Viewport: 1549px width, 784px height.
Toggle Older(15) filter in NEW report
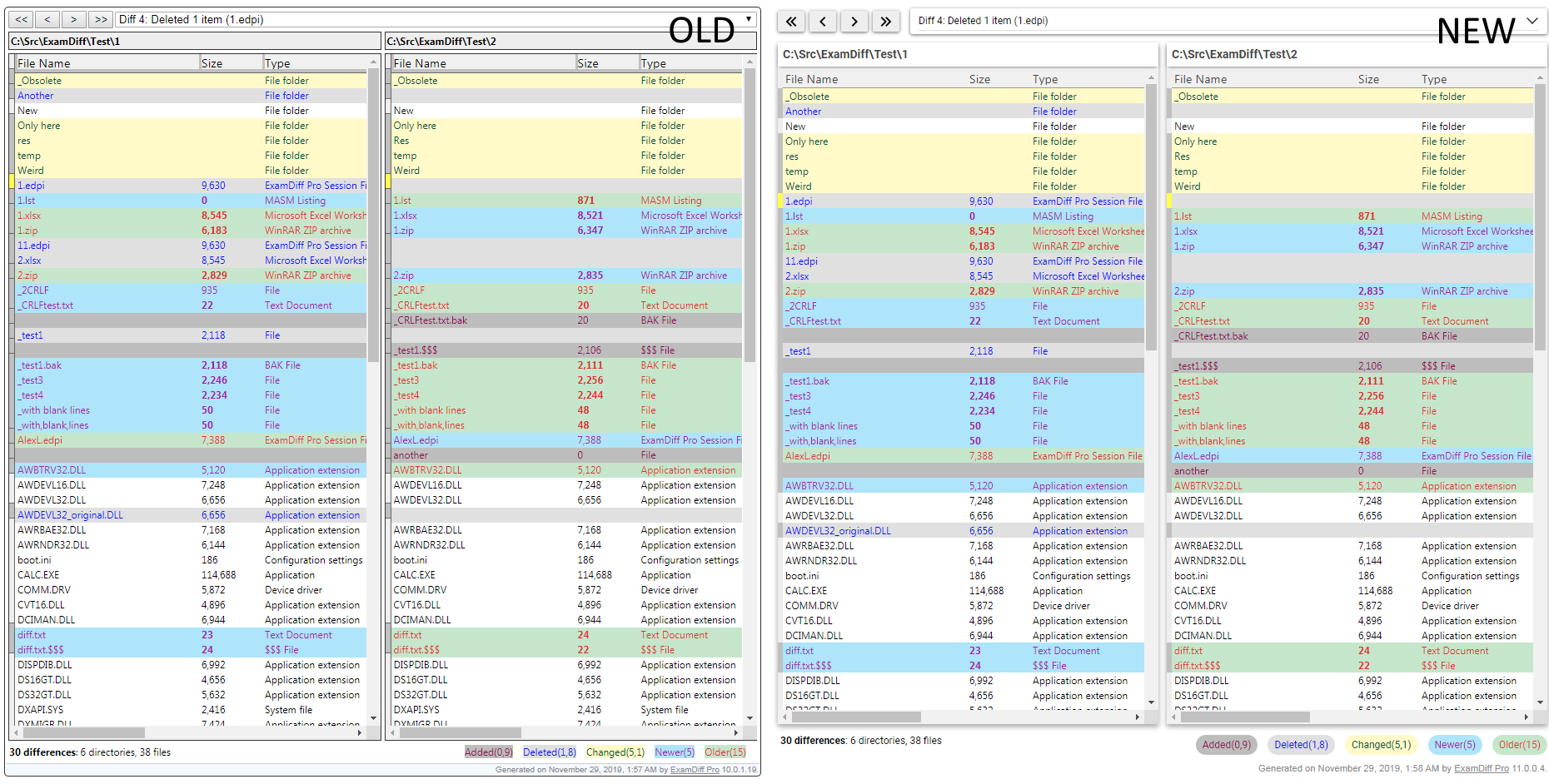[x=1519, y=745]
